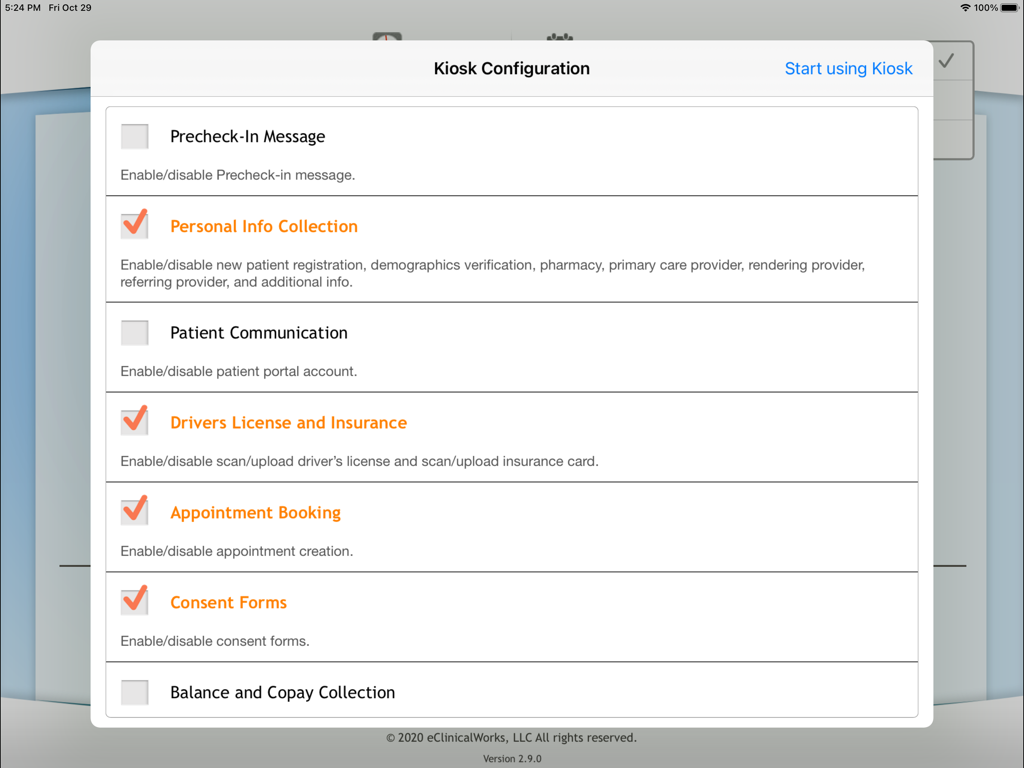The image size is (1024, 768).
Task: Select the Drivers License and Insurance label
Action: [x=288, y=422]
